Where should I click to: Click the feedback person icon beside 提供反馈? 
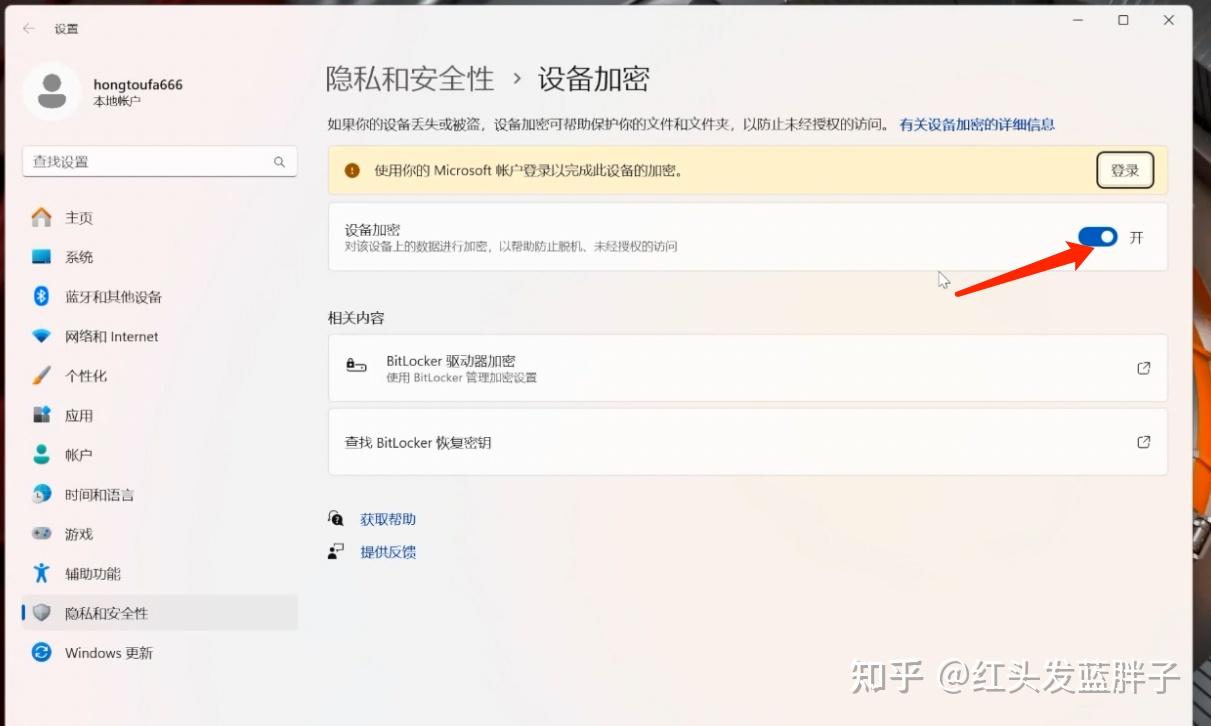336,551
